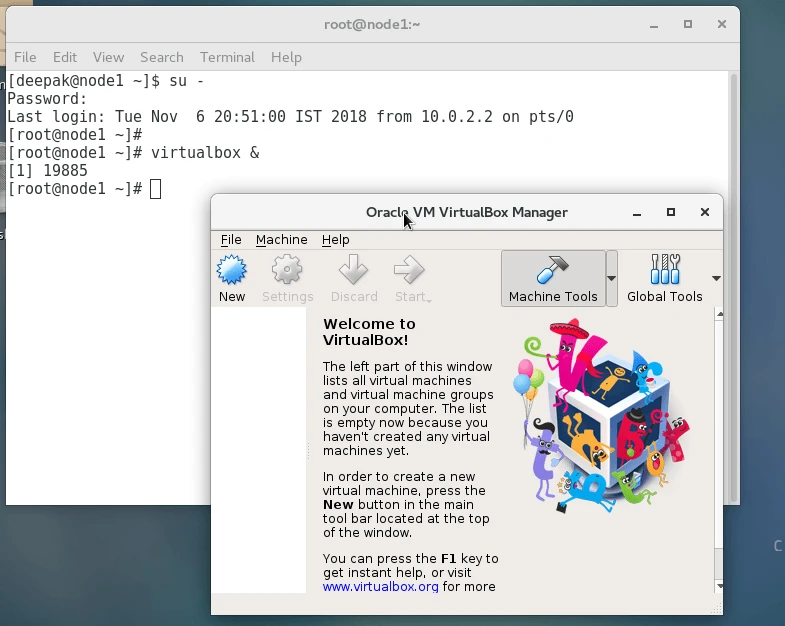This screenshot has height=626, width=785.
Task: Click the New virtual machine icon
Action: [x=231, y=270]
